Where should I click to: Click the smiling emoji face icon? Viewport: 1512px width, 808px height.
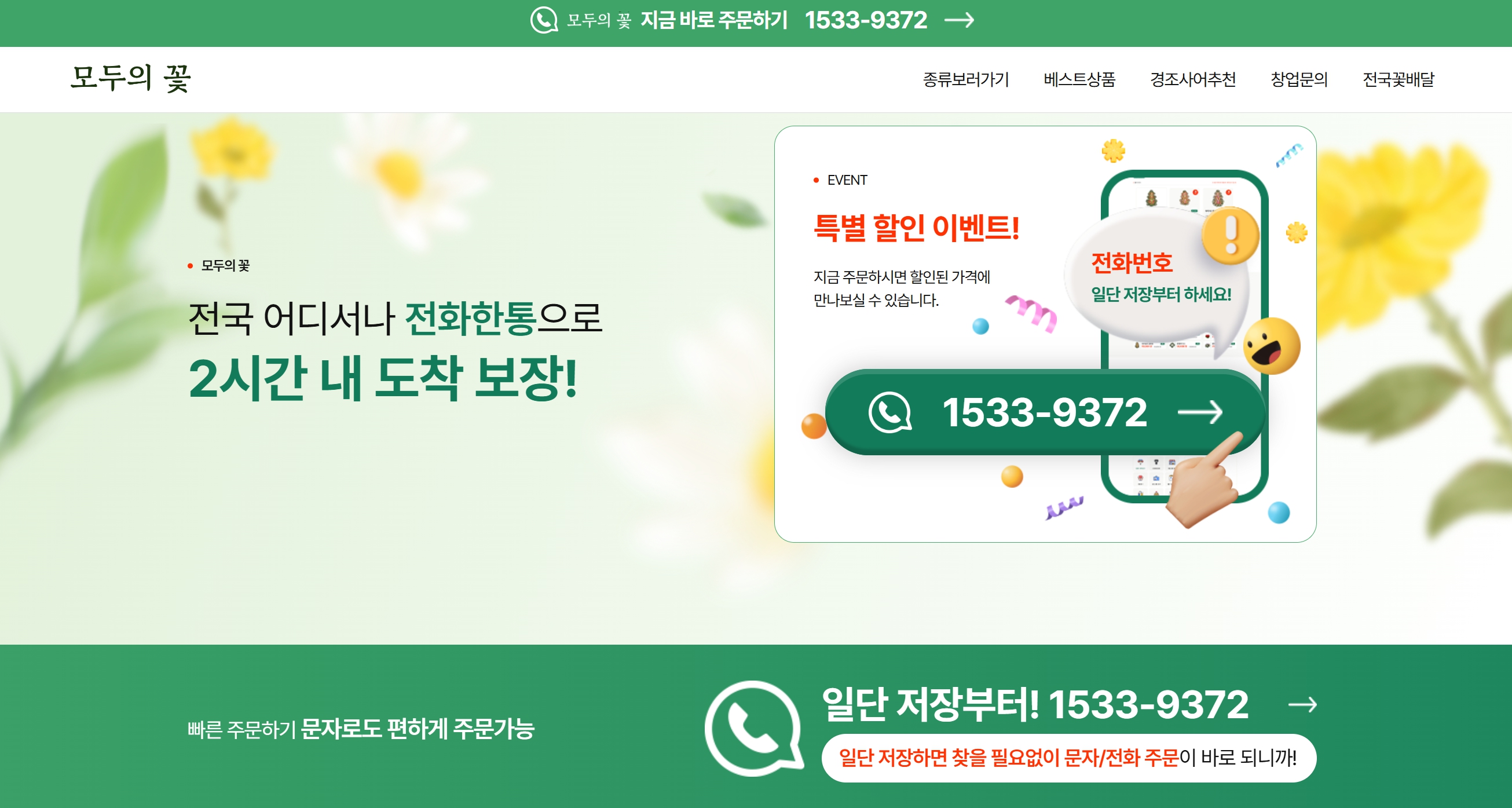(x=1271, y=346)
